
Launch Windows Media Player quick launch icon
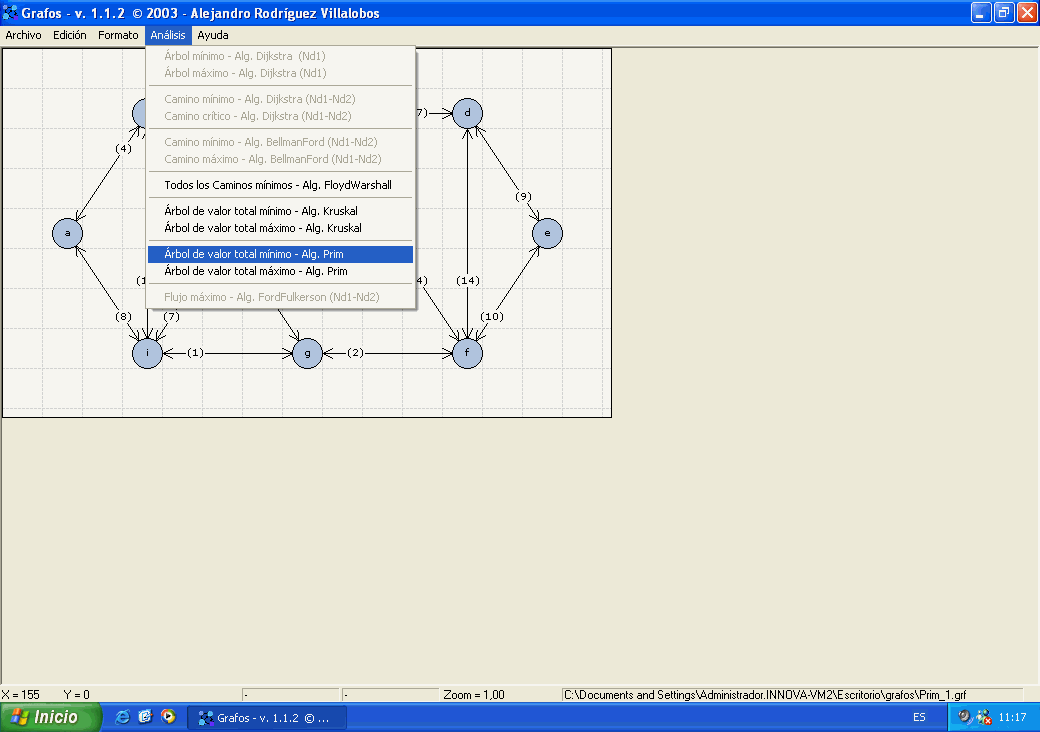tap(168, 717)
